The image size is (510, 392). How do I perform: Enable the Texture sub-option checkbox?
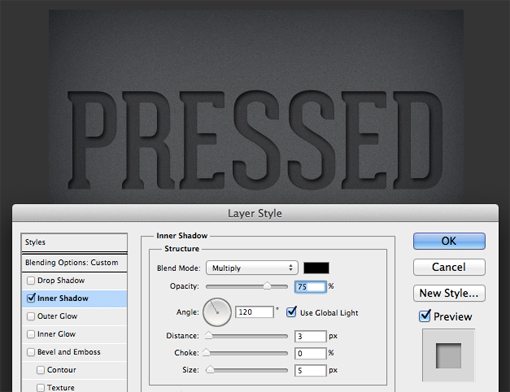coord(41,388)
